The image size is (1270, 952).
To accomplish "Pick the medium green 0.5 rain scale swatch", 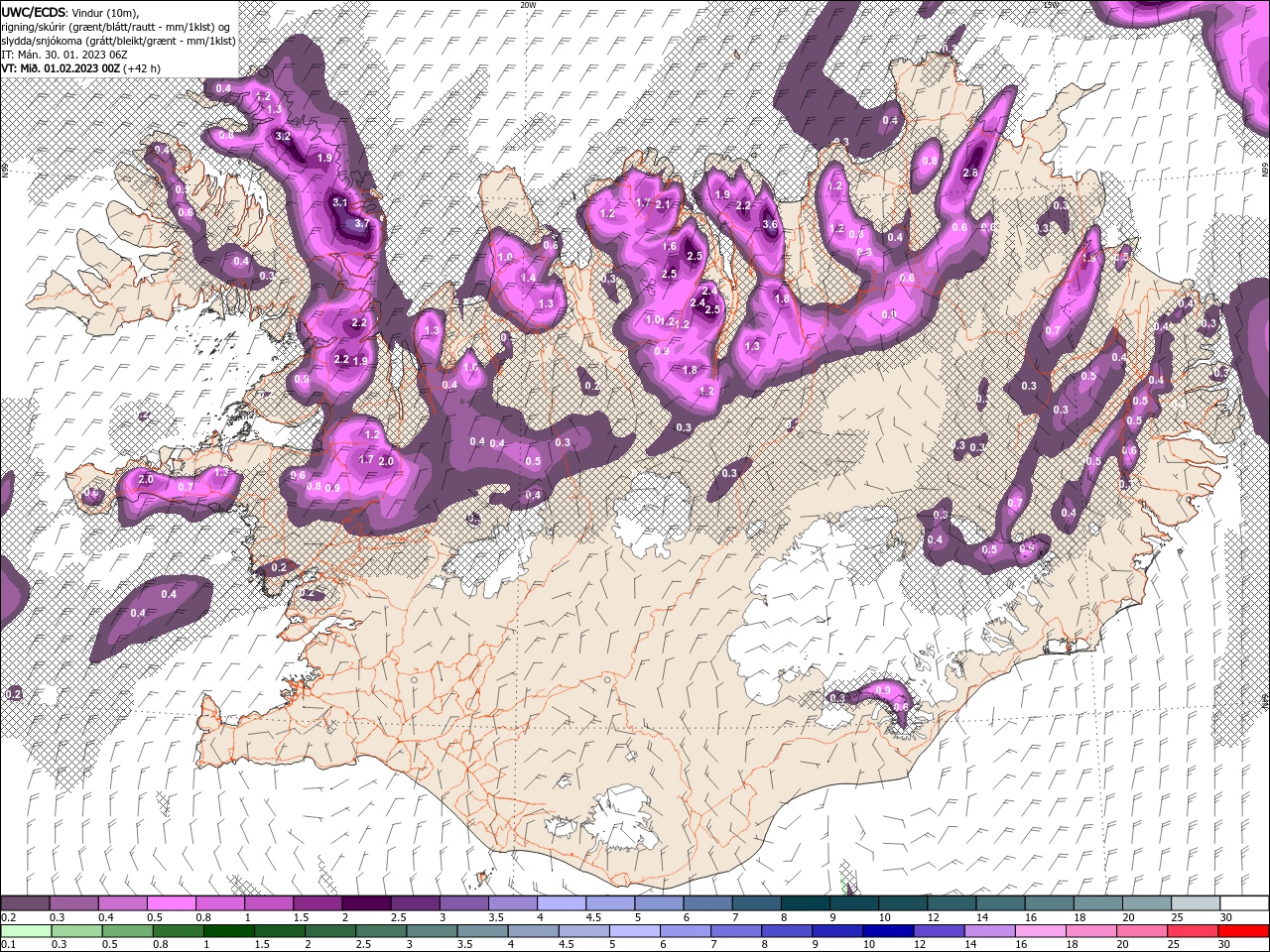I will pos(127,930).
